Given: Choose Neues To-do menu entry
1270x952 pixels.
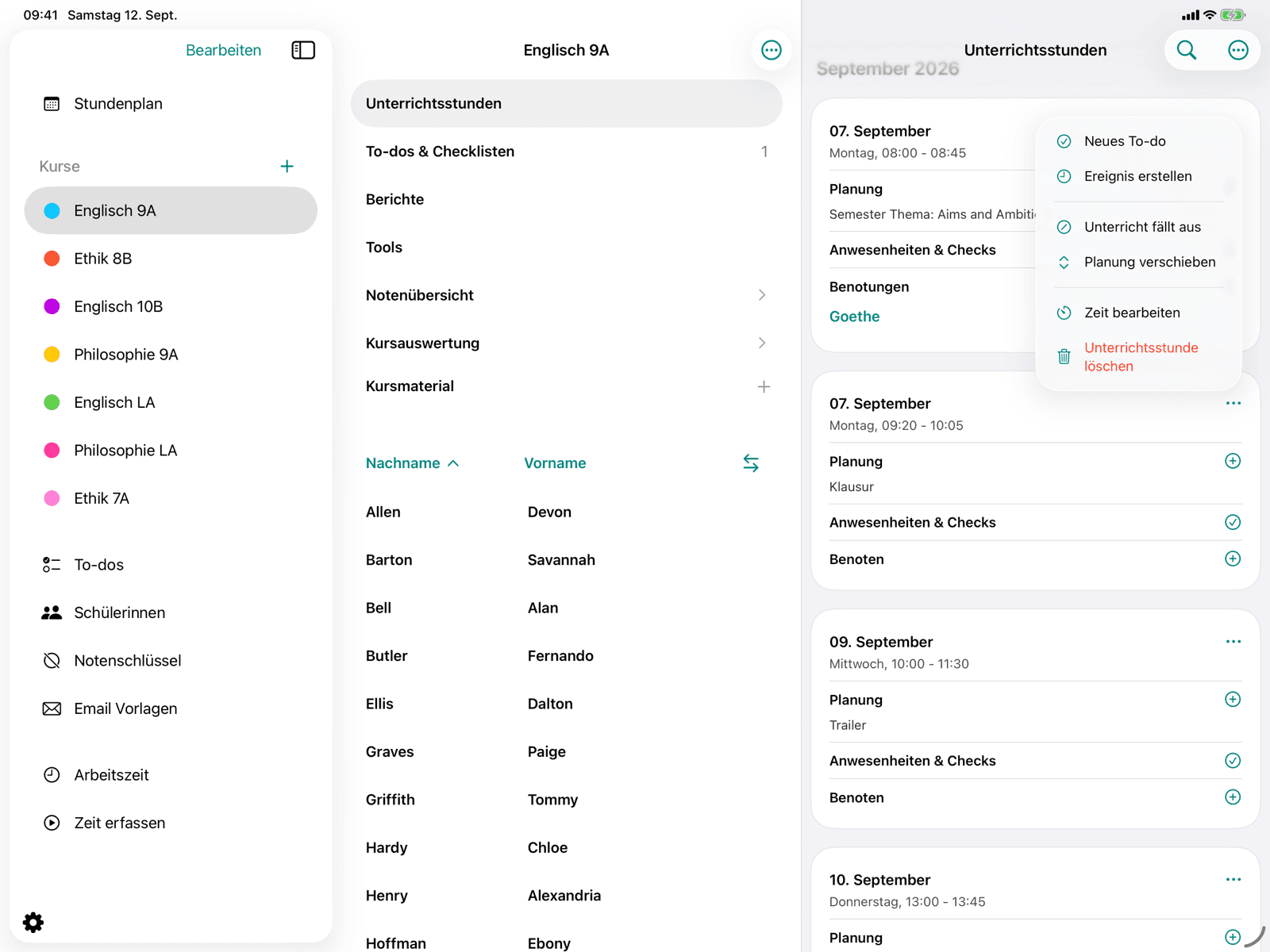Looking at the screenshot, I should coord(1138,141).
